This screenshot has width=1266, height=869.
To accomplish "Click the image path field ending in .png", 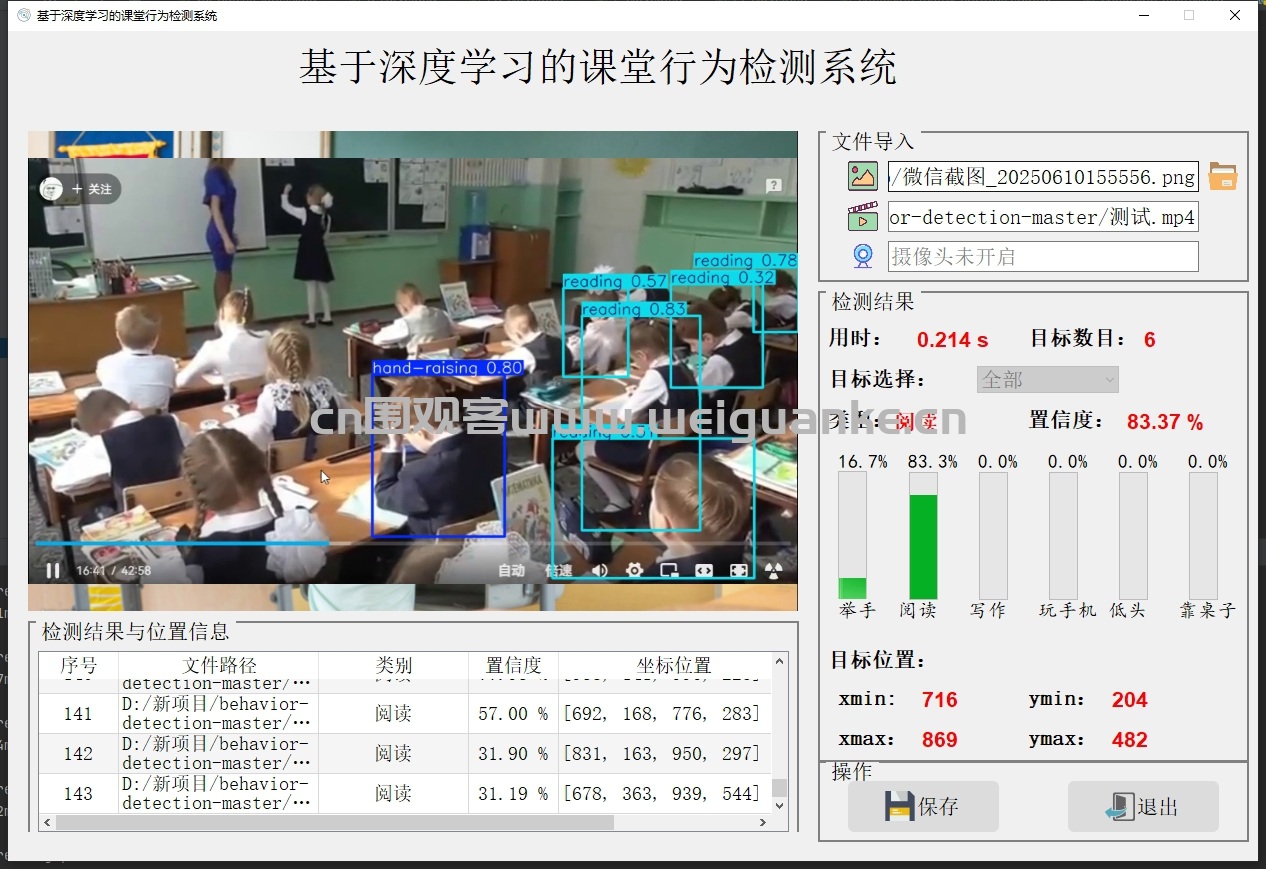I will 1043,177.
